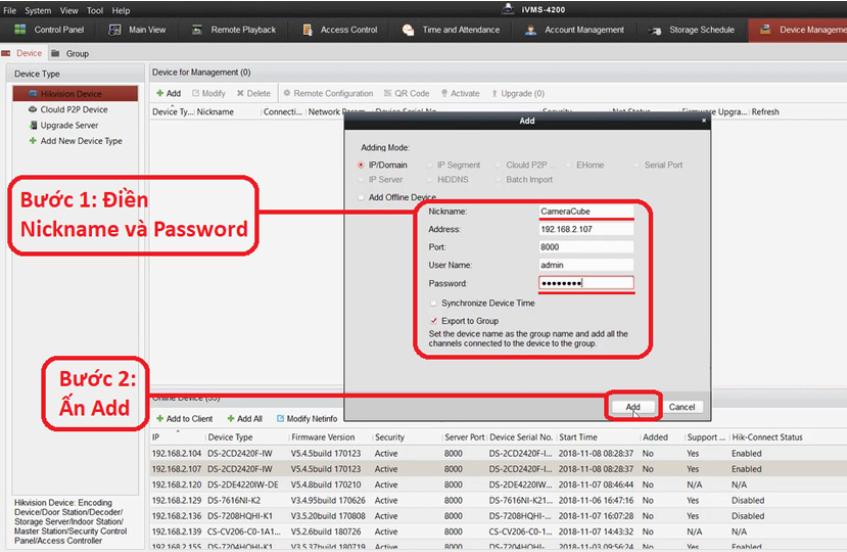This screenshot has width=847, height=552.
Task: Click Add button in Add dialog
Action: (x=633, y=407)
